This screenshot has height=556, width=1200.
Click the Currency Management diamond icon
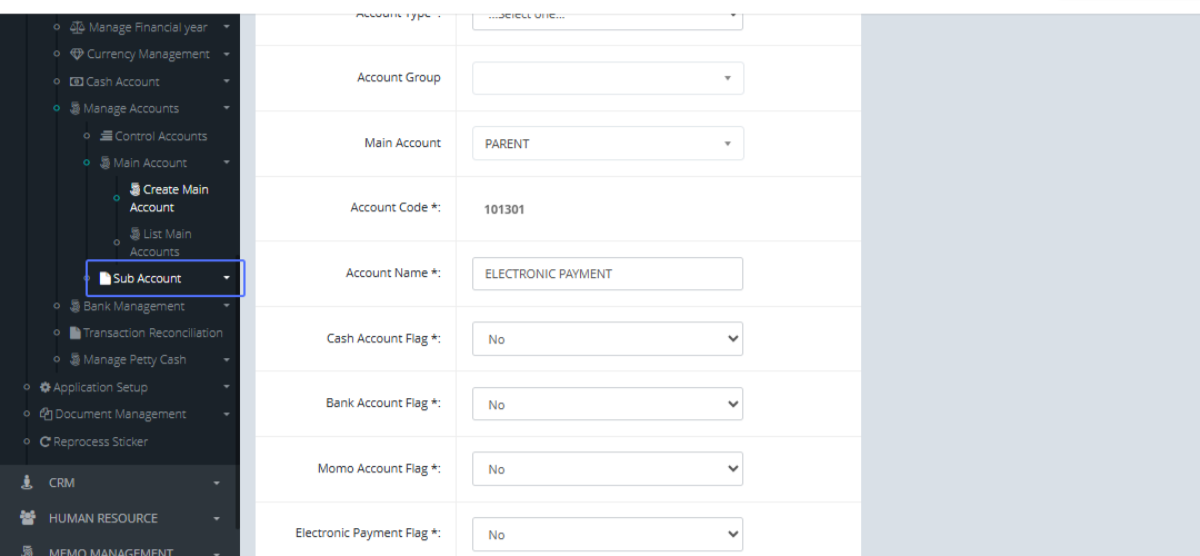(77, 54)
